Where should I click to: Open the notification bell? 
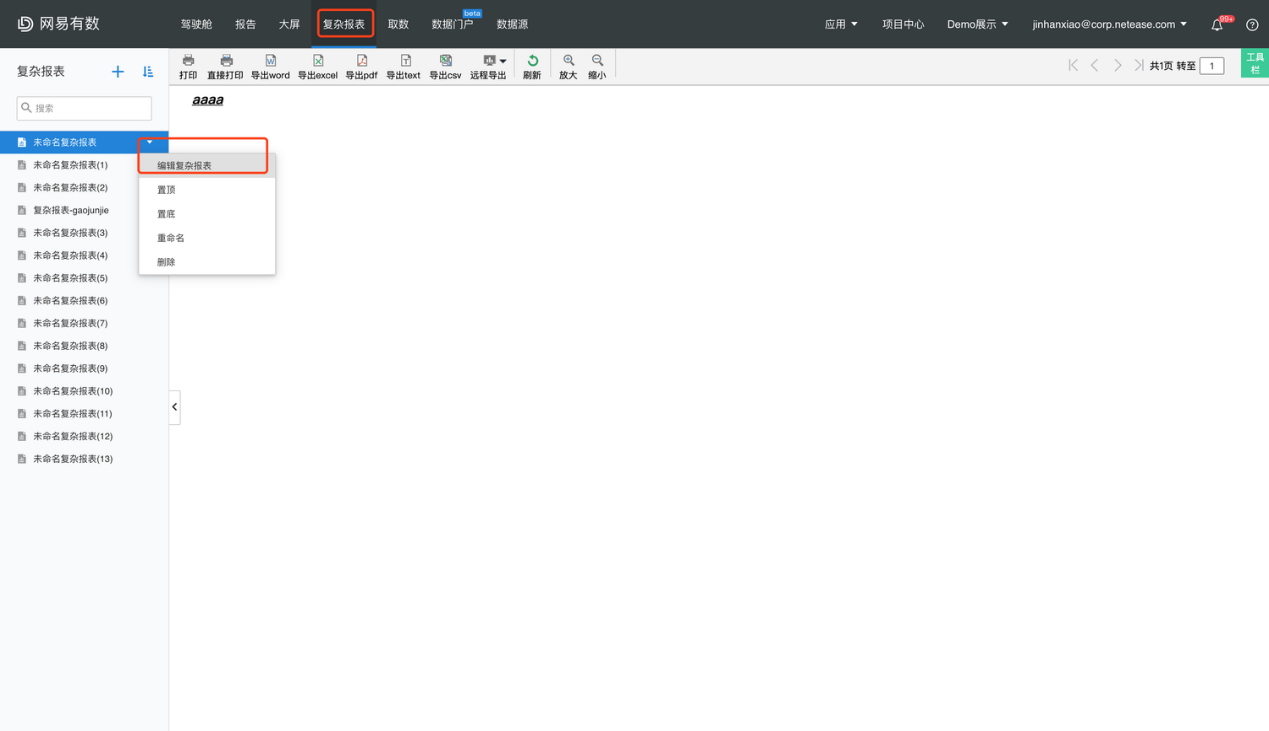[x=1217, y=24]
